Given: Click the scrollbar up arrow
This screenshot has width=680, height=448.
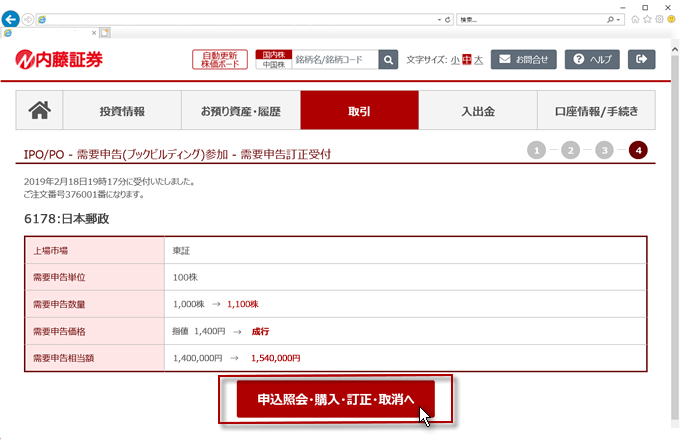Looking at the screenshot, I should (x=675, y=49).
